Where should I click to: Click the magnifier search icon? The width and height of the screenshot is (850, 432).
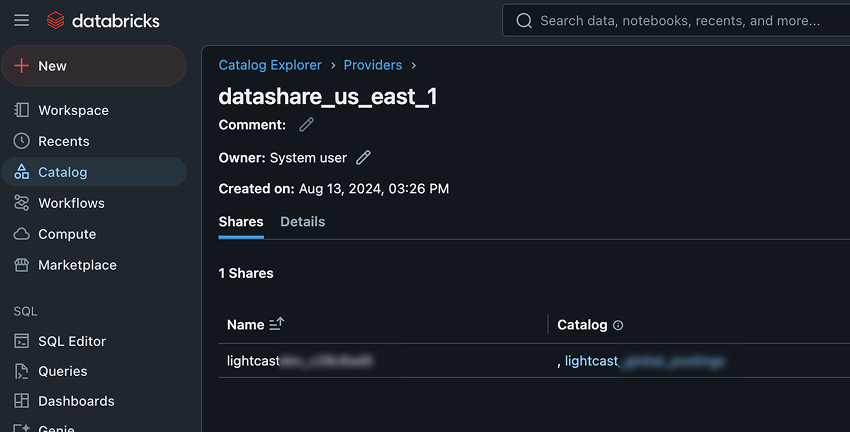pos(524,21)
